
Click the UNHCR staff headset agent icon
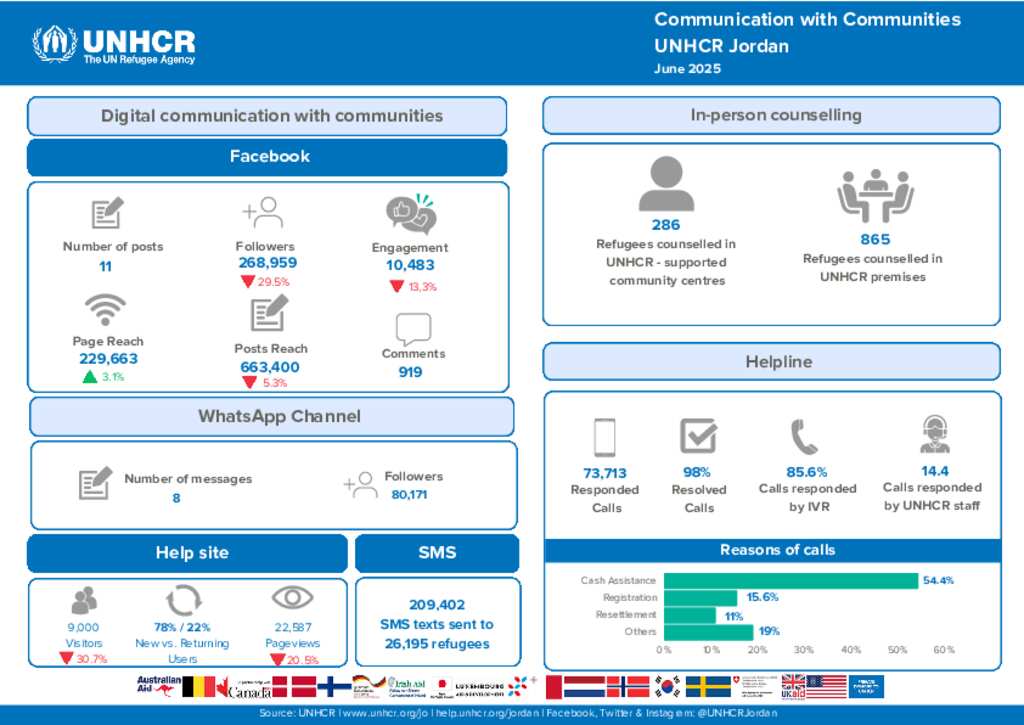click(x=934, y=435)
